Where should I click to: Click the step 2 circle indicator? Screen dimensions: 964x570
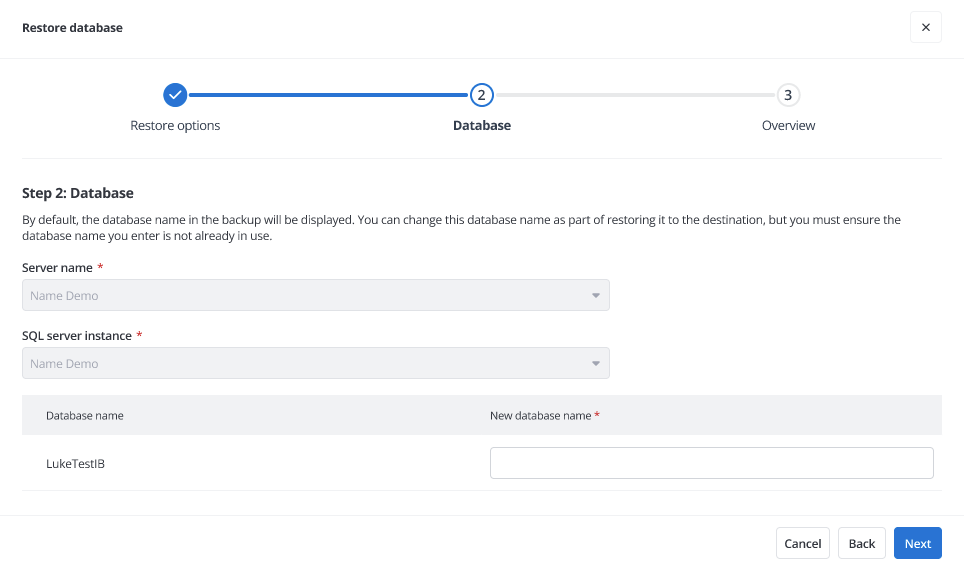[482, 95]
